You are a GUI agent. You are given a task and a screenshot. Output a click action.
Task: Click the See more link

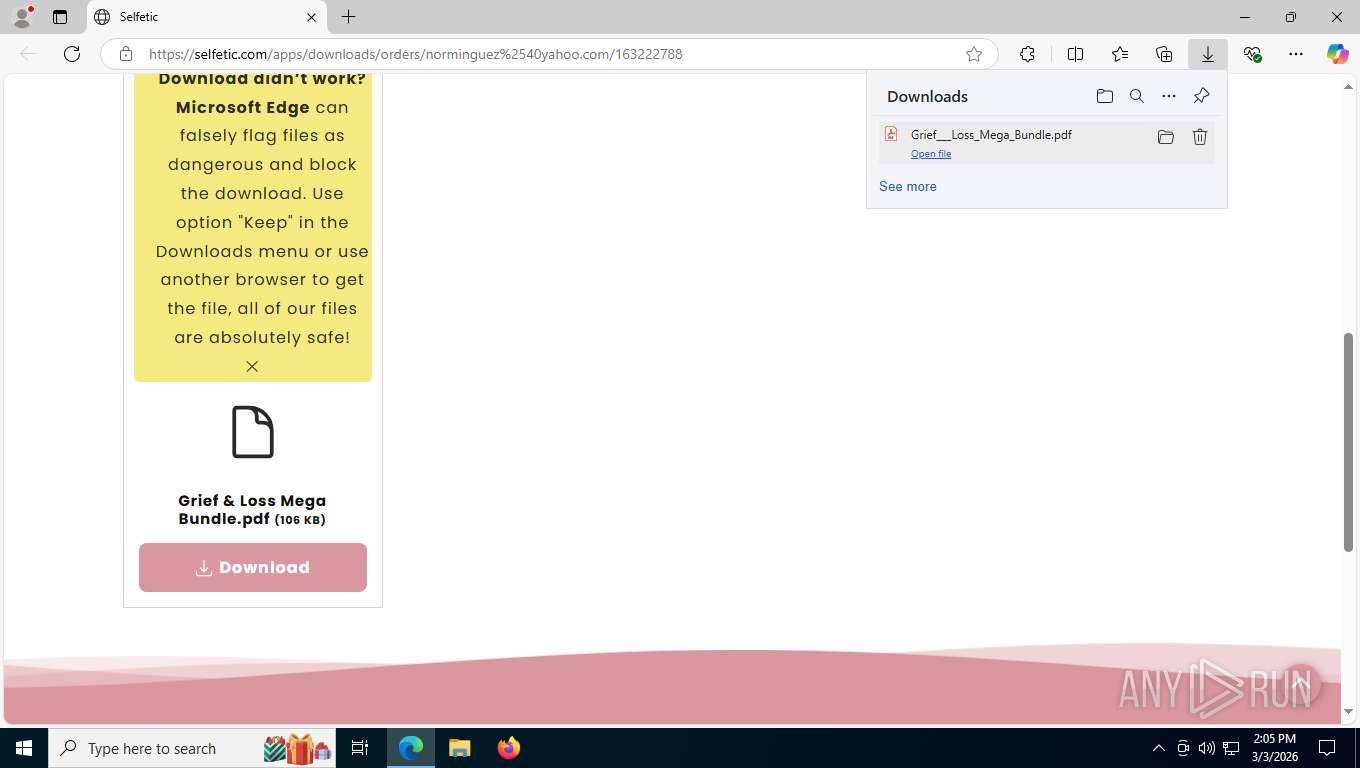[x=907, y=186]
